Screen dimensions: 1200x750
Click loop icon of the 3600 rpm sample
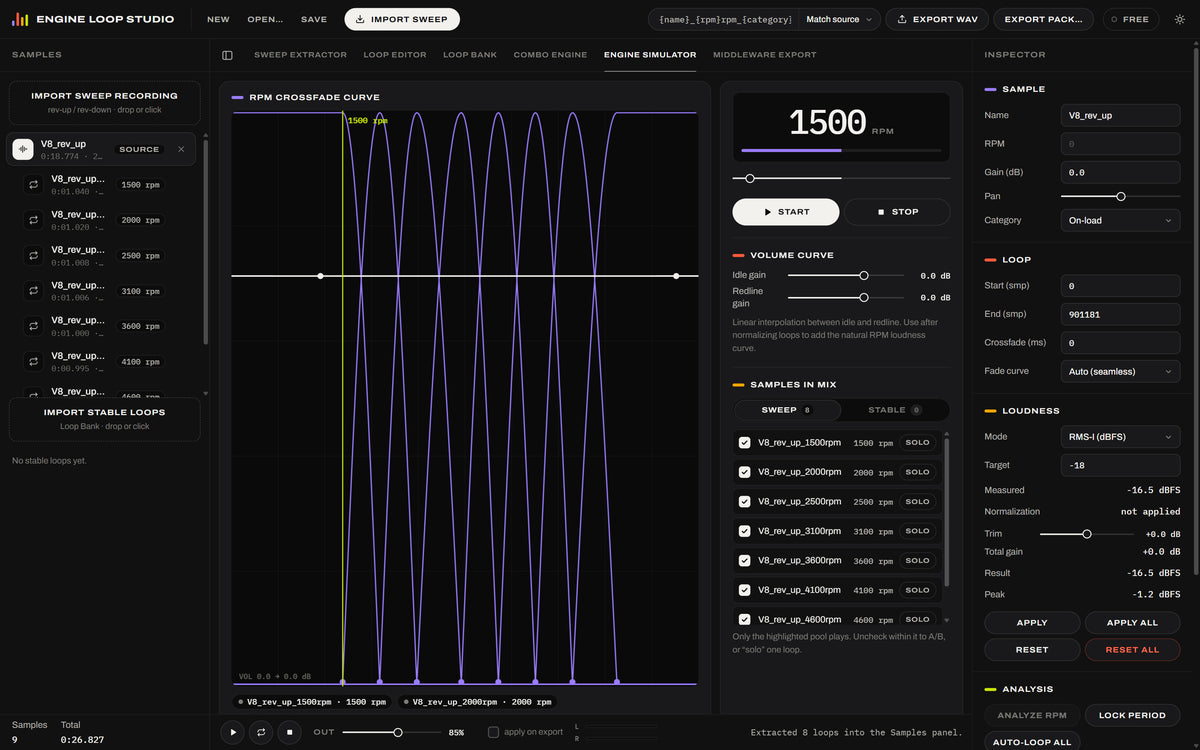33,326
